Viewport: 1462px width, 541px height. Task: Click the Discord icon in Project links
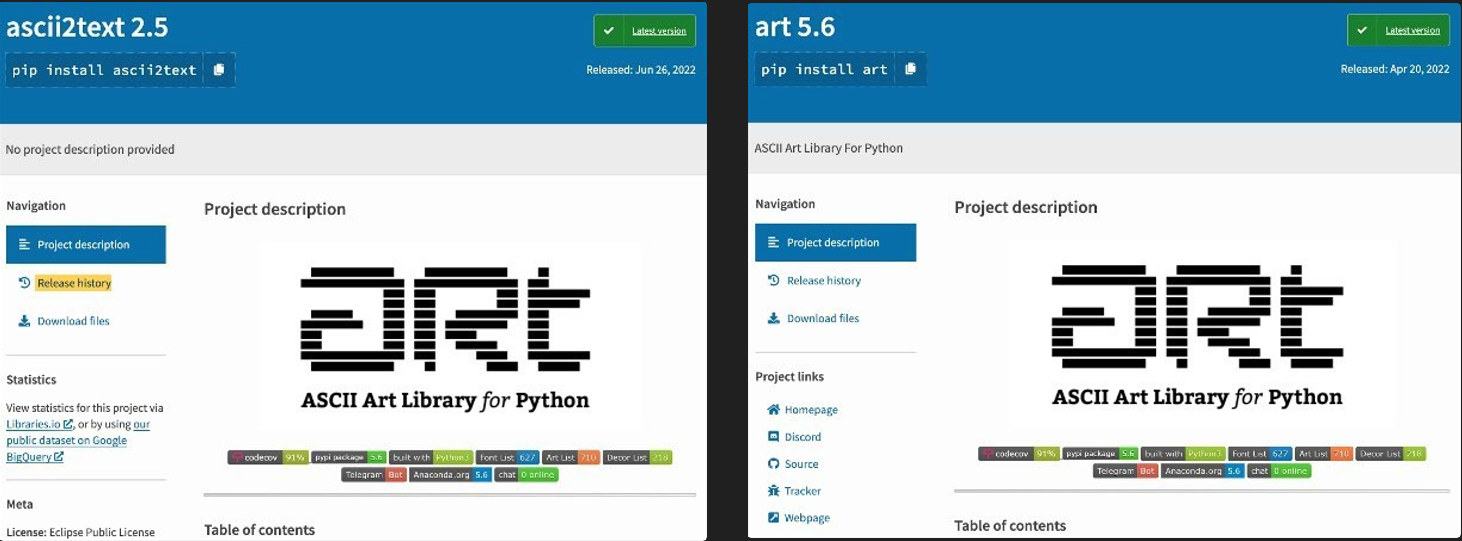pos(773,437)
